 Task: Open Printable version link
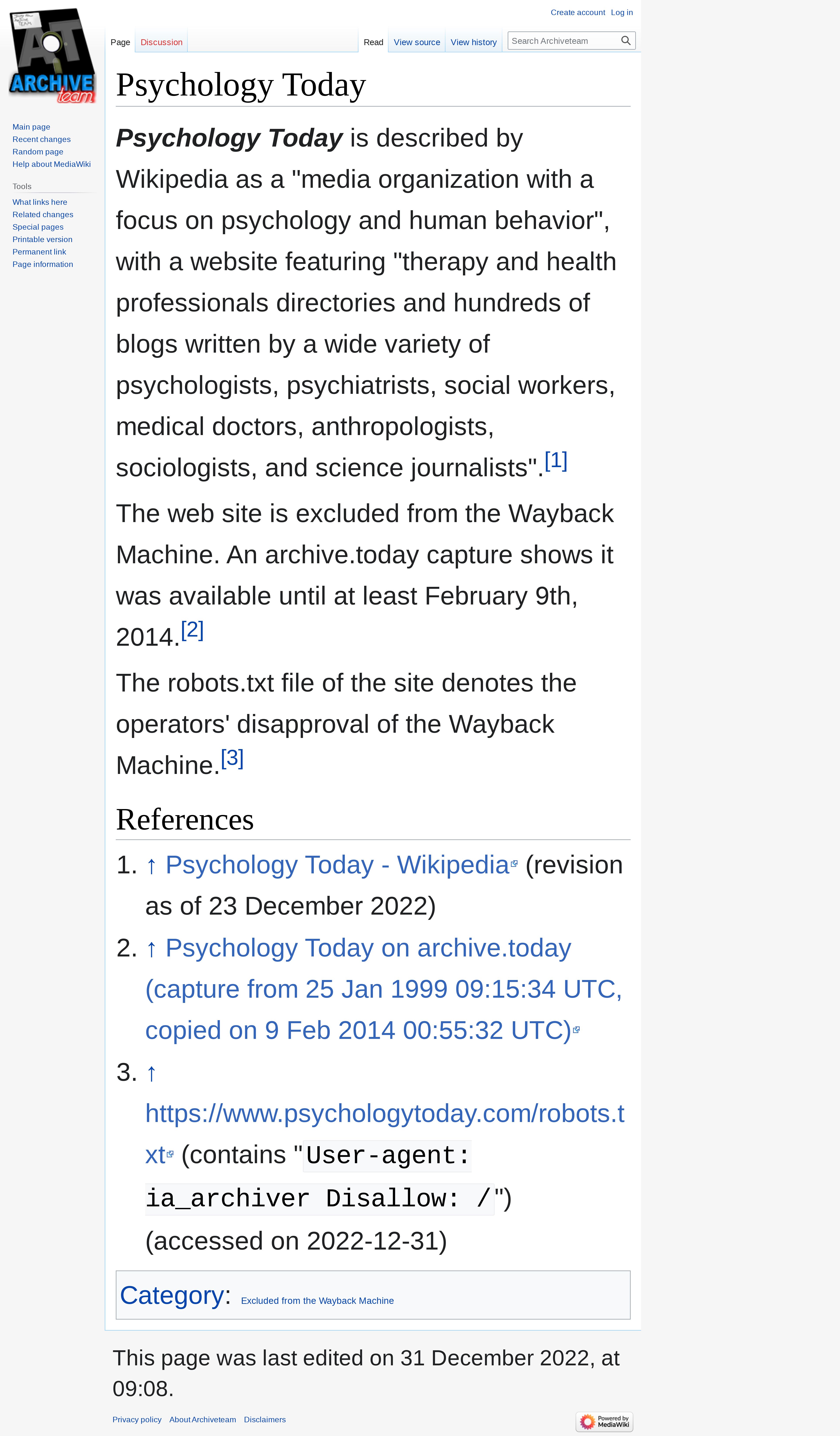point(42,240)
